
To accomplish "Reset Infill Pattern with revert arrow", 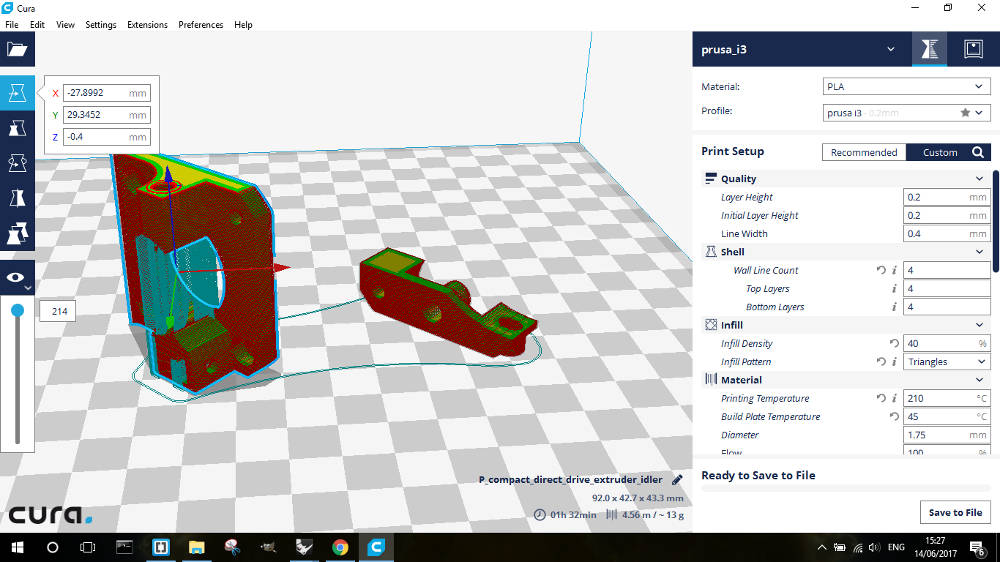I will point(881,362).
